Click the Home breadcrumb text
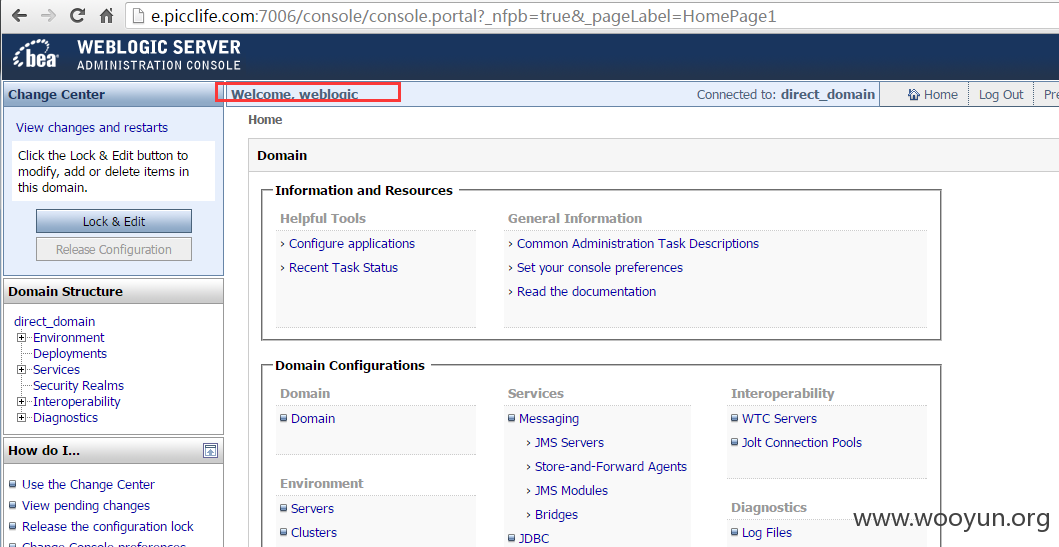The image size is (1059, 547). (265, 120)
